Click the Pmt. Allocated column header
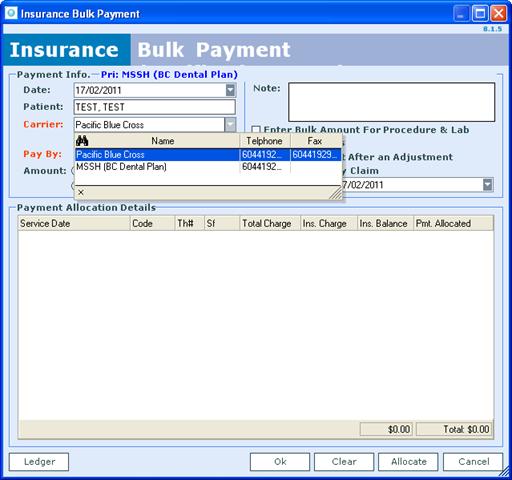Image resolution: width=512 pixels, height=480 pixels. (x=453, y=223)
